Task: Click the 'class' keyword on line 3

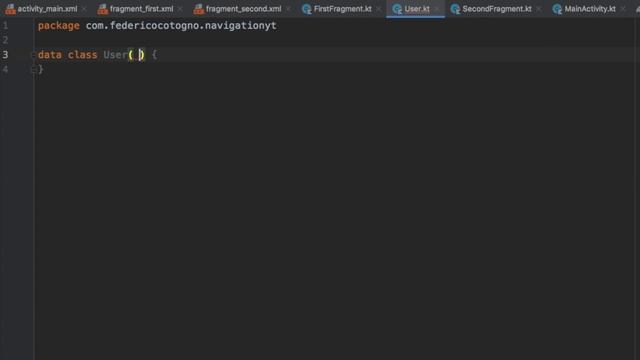Action: coord(83,55)
